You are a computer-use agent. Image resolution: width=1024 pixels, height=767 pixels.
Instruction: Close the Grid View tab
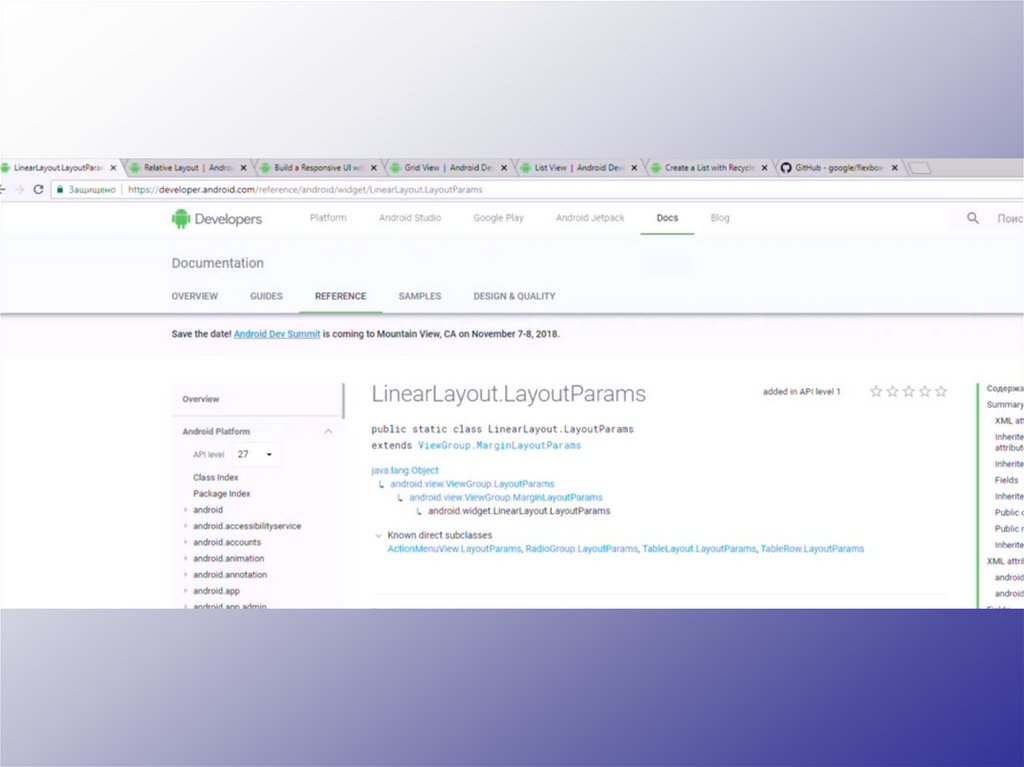click(504, 168)
